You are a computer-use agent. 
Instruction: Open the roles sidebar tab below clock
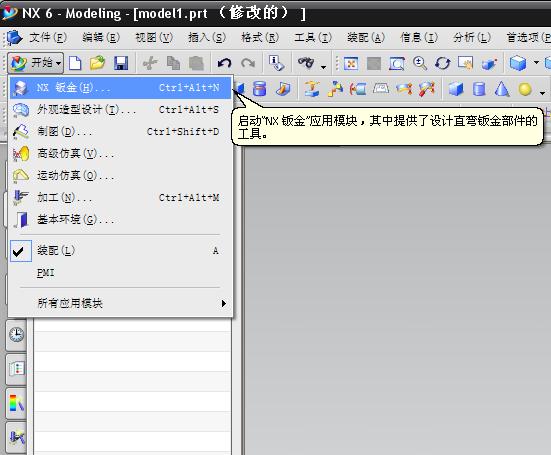tap(16, 369)
